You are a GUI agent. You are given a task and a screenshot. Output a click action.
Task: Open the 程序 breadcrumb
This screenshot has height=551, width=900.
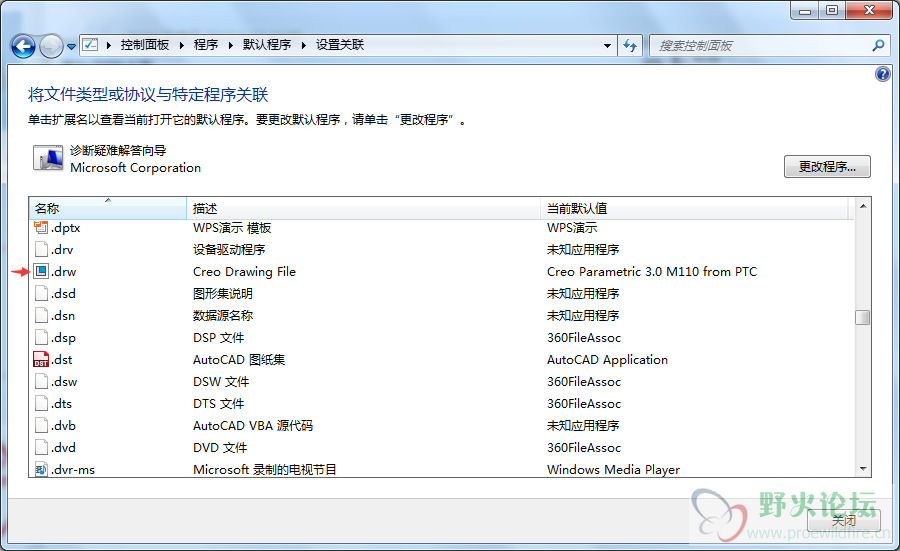(205, 45)
